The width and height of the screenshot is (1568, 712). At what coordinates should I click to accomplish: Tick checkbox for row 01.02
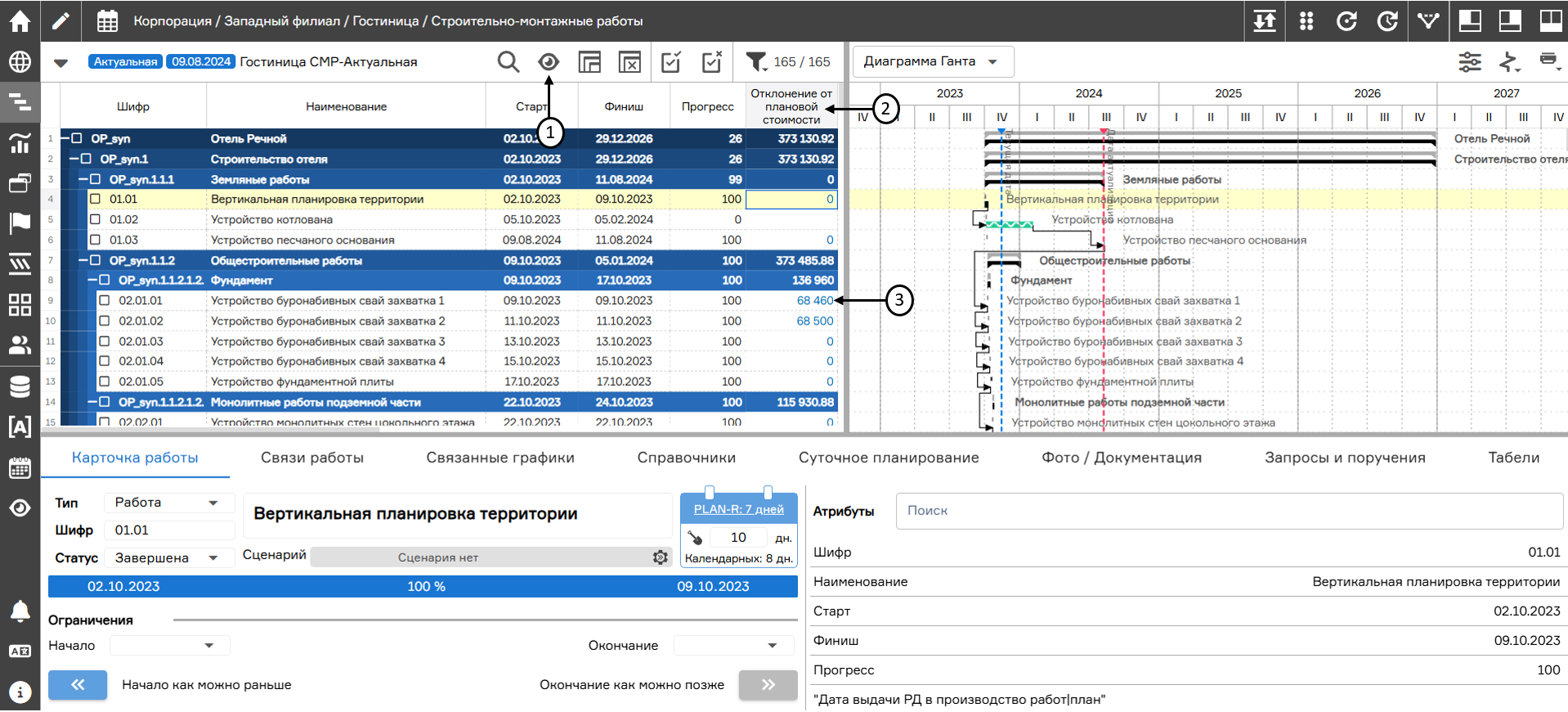tap(95, 219)
